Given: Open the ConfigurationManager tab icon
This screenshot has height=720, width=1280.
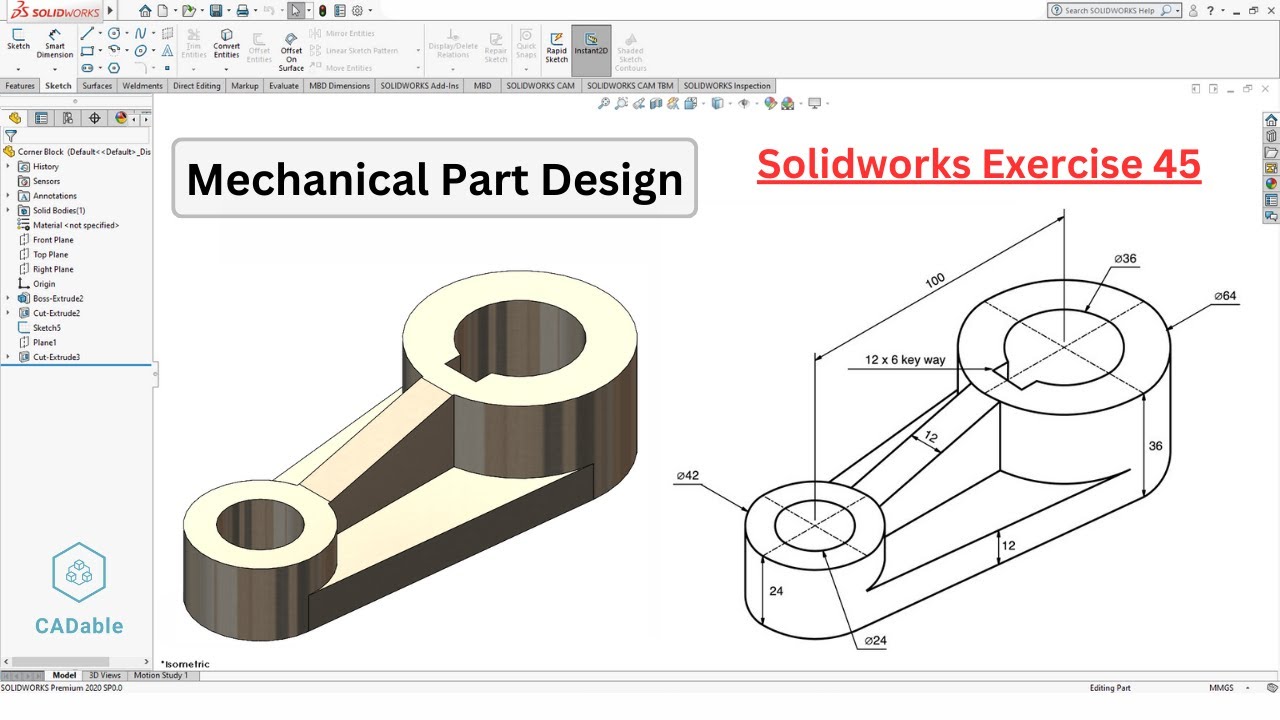Looking at the screenshot, I should coord(68,118).
